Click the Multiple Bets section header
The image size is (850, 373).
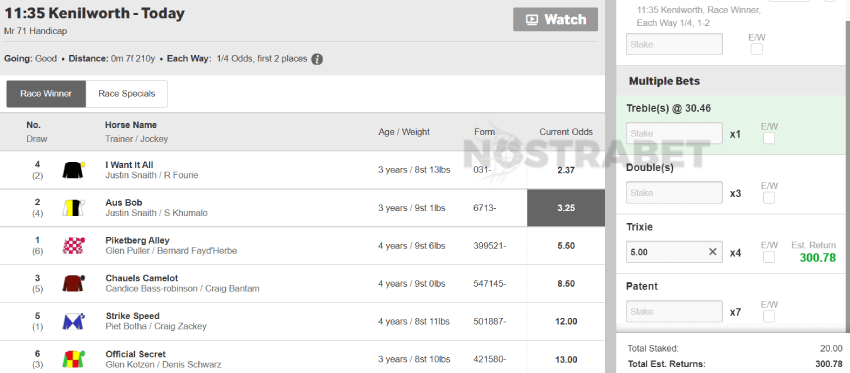click(664, 81)
